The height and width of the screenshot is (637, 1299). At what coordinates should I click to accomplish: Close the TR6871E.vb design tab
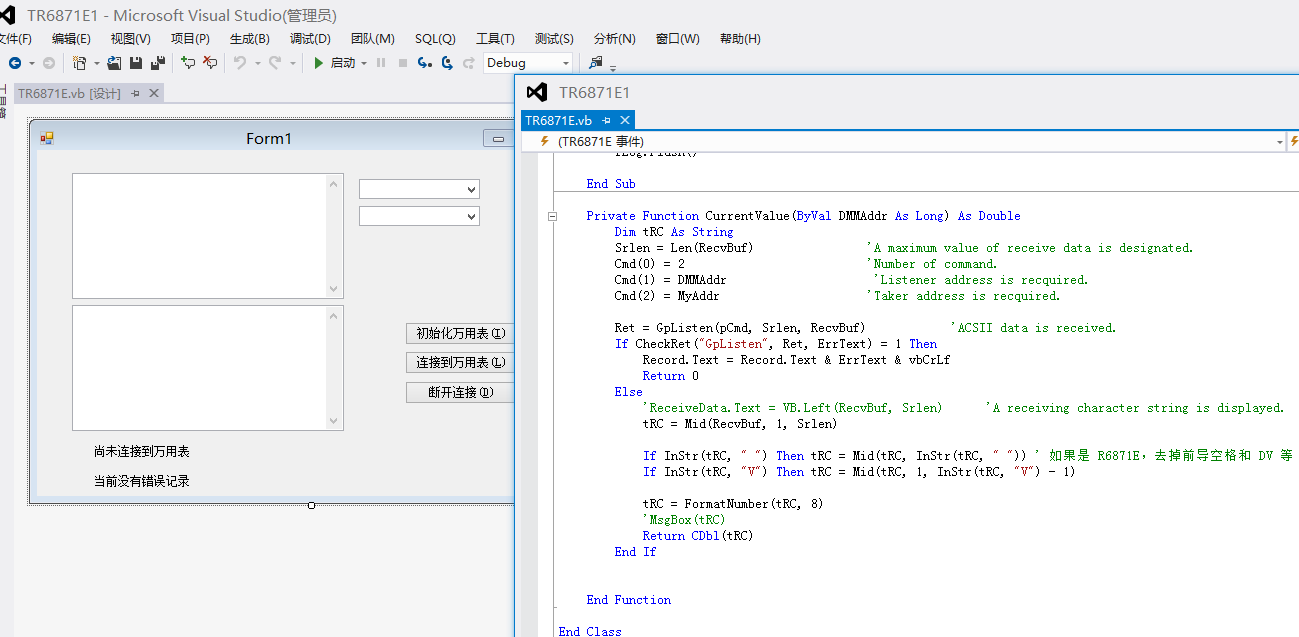point(154,93)
